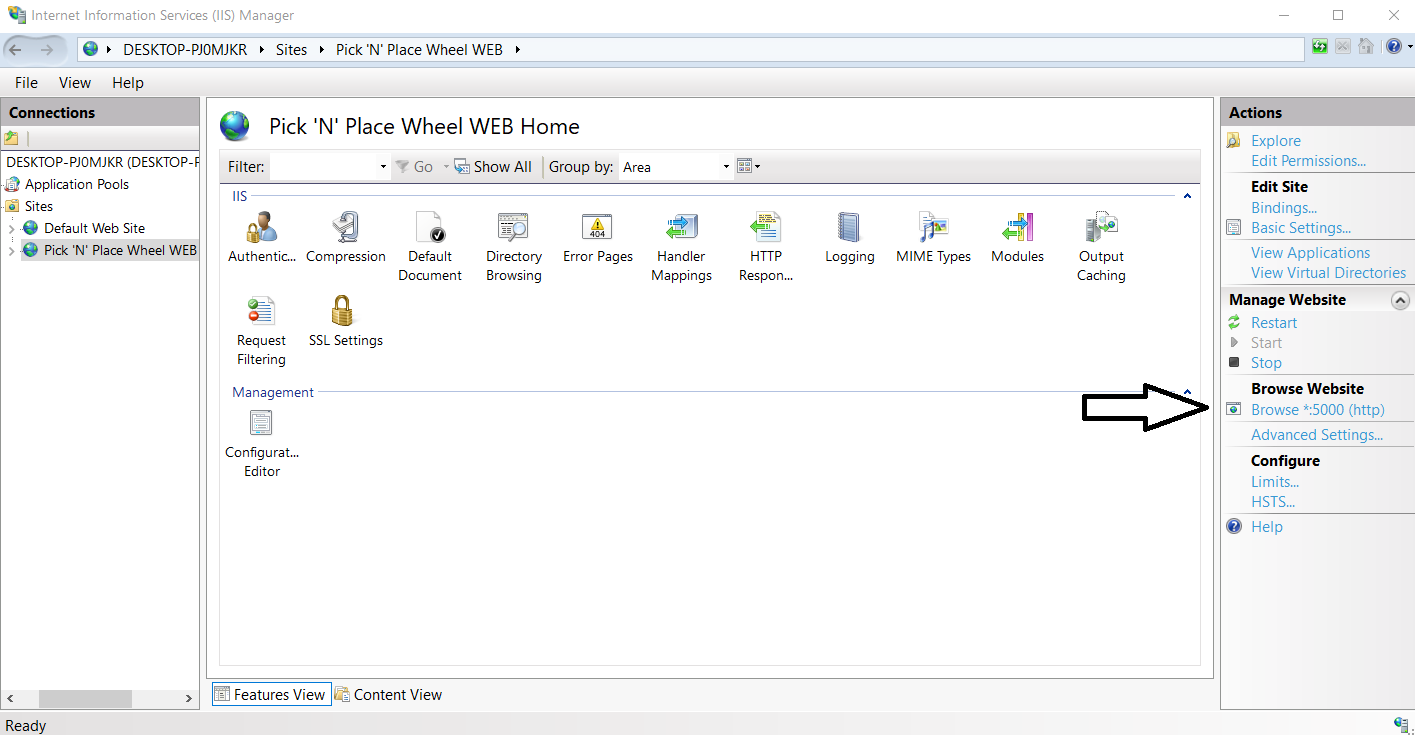This screenshot has width=1415, height=735.
Task: Open the SSL Settings feature
Action: [346, 322]
